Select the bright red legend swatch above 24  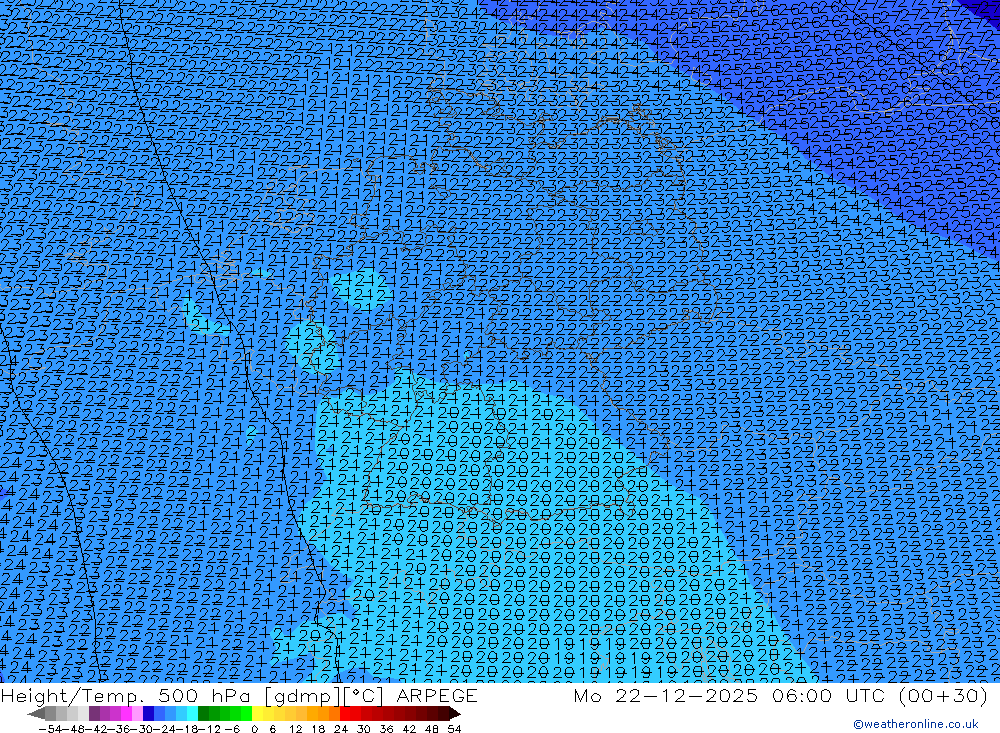point(345,713)
